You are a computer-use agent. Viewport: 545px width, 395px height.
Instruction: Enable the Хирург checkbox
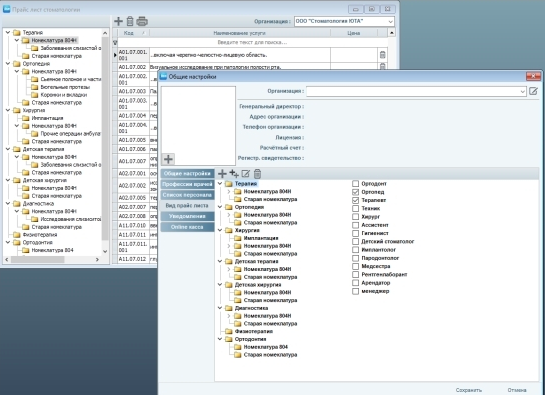(355, 217)
